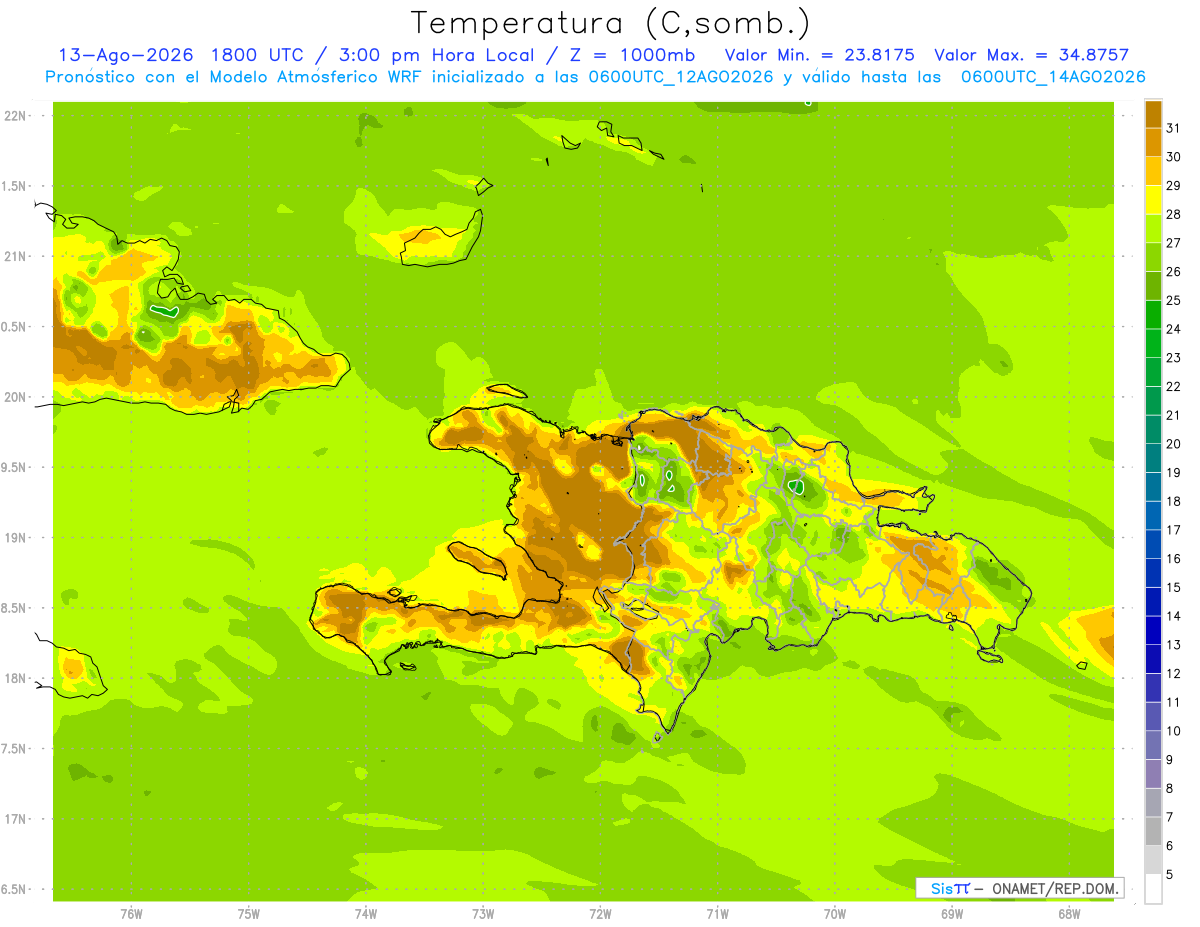
Task: Pick the yellow swatch between 28 and 29
Action: [1153, 199]
